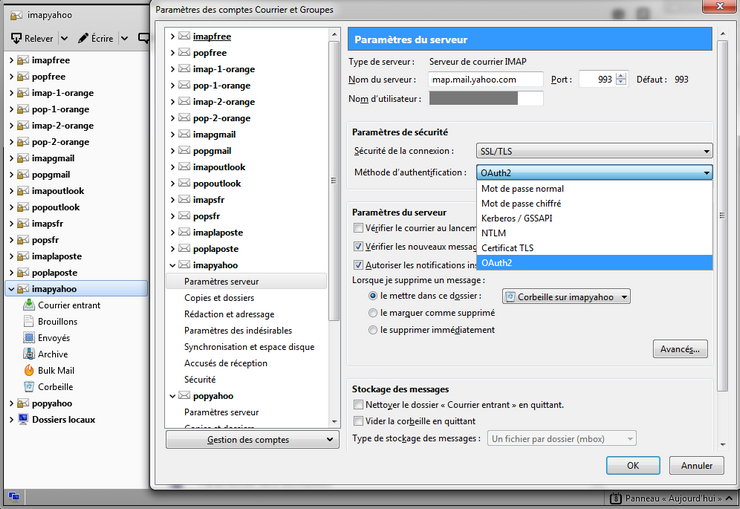Screen dimensions: 740x509
Task: Open Paramètres des indésirables under imapyahoo
Action: point(238,330)
